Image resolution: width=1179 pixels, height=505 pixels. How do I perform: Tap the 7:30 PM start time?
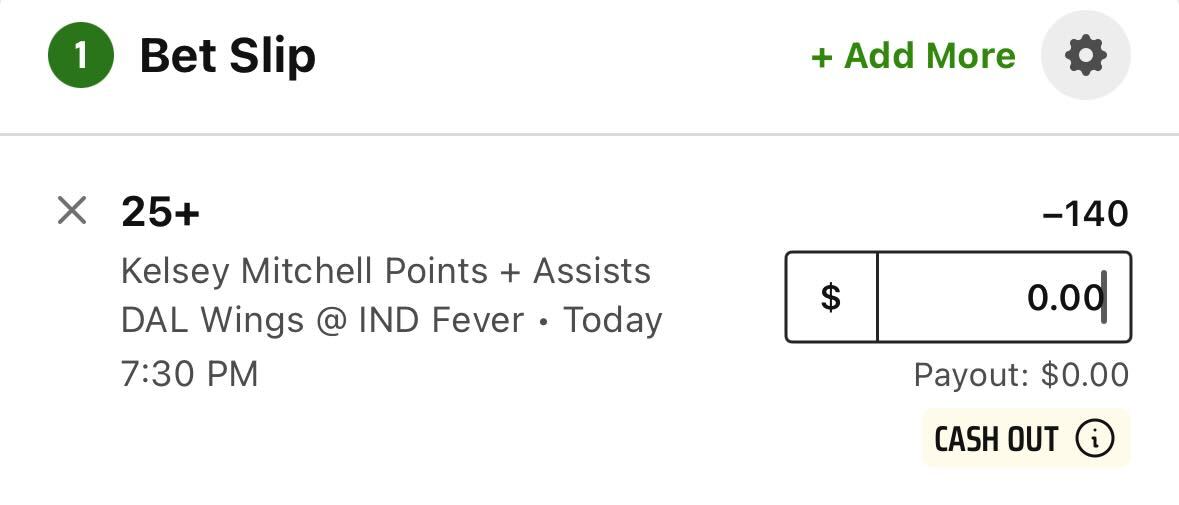pyautogui.click(x=189, y=373)
